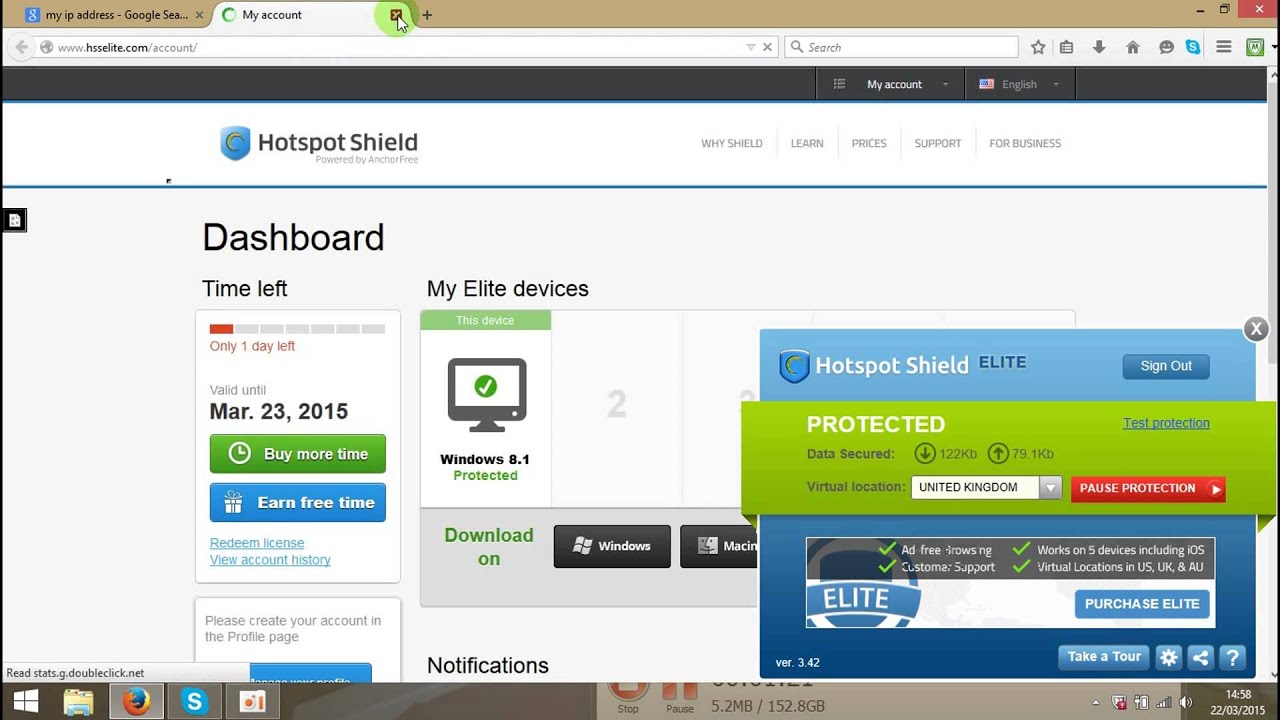Click the Macintosh download button
Image resolution: width=1280 pixels, height=720 pixels.
718,546
